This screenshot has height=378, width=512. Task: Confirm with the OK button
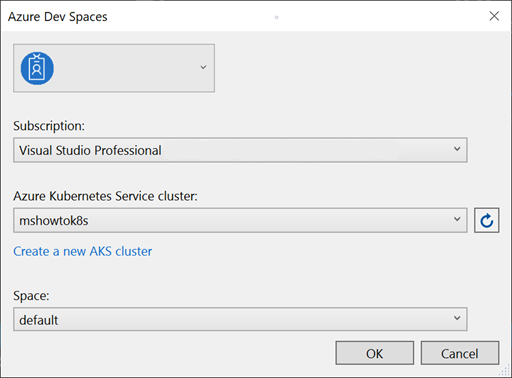(375, 353)
